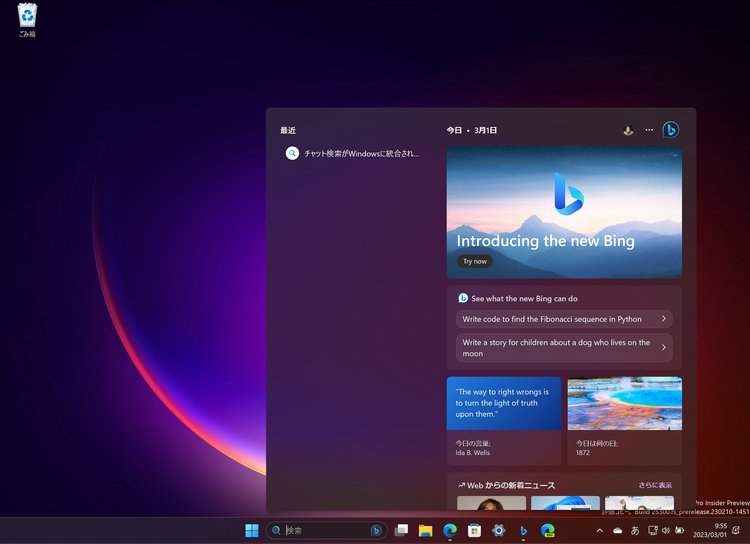Toggle the Japanese IME あ input mode indicator
Viewport: 750px width, 544px height.
point(635,530)
